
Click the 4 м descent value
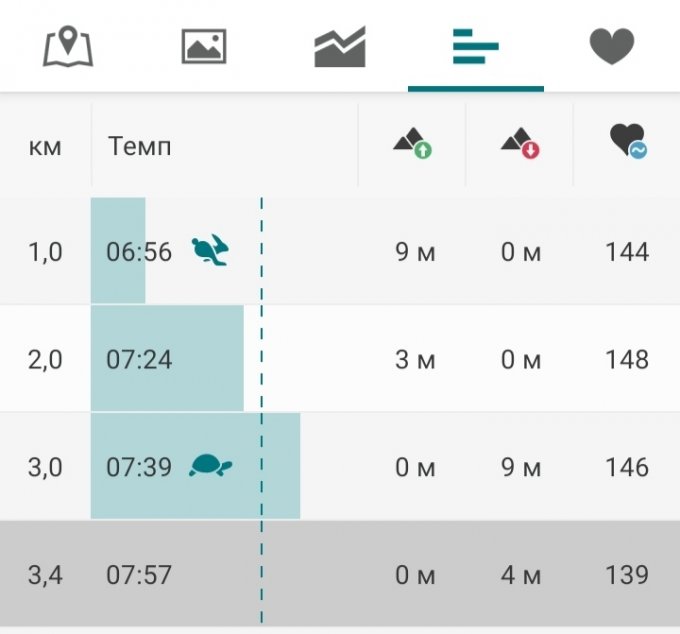tap(521, 575)
